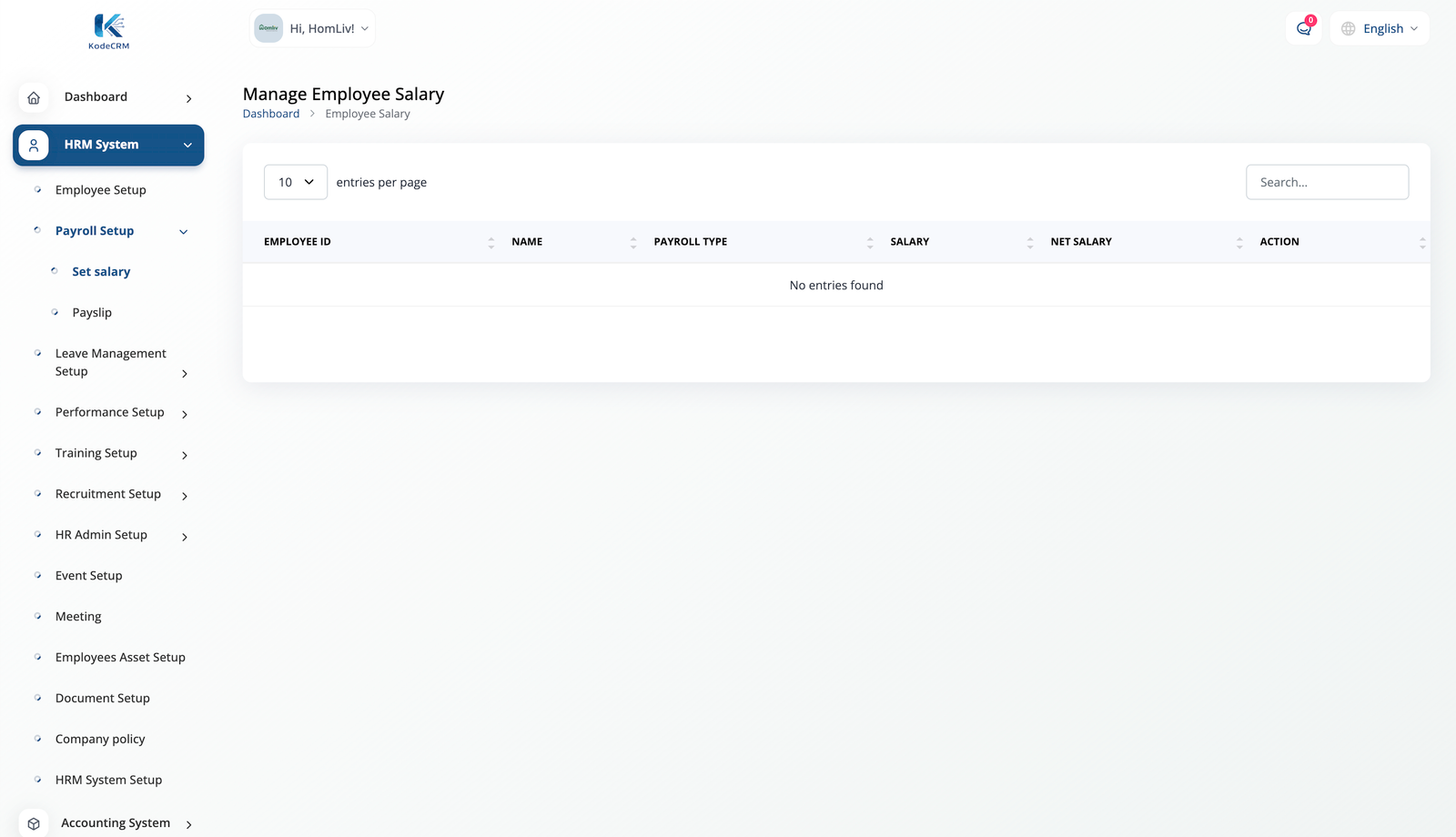This screenshot has width=1456, height=837.
Task: Expand the Recruitment Setup menu
Action: pos(184,496)
